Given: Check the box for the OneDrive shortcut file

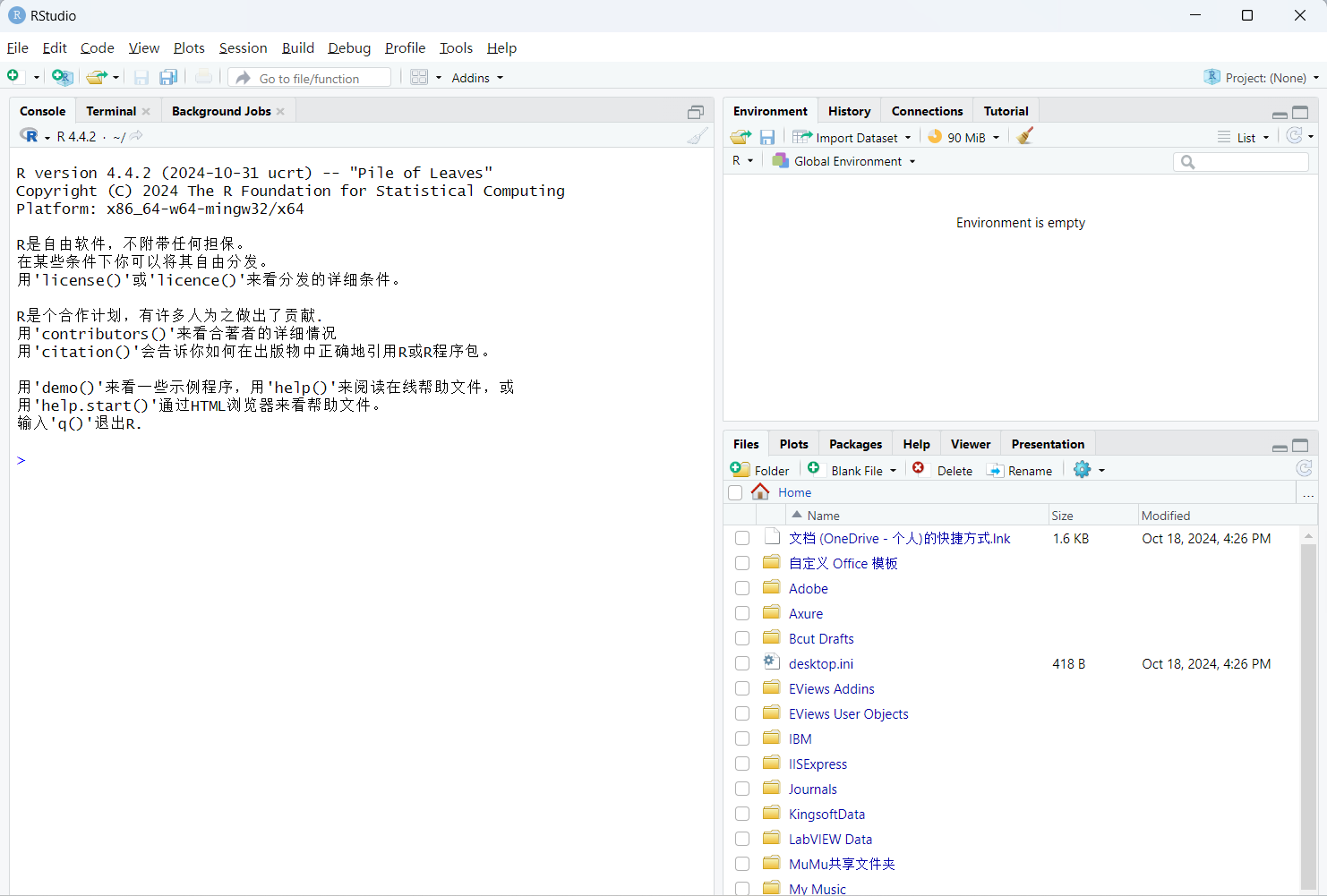Looking at the screenshot, I should click(x=742, y=538).
